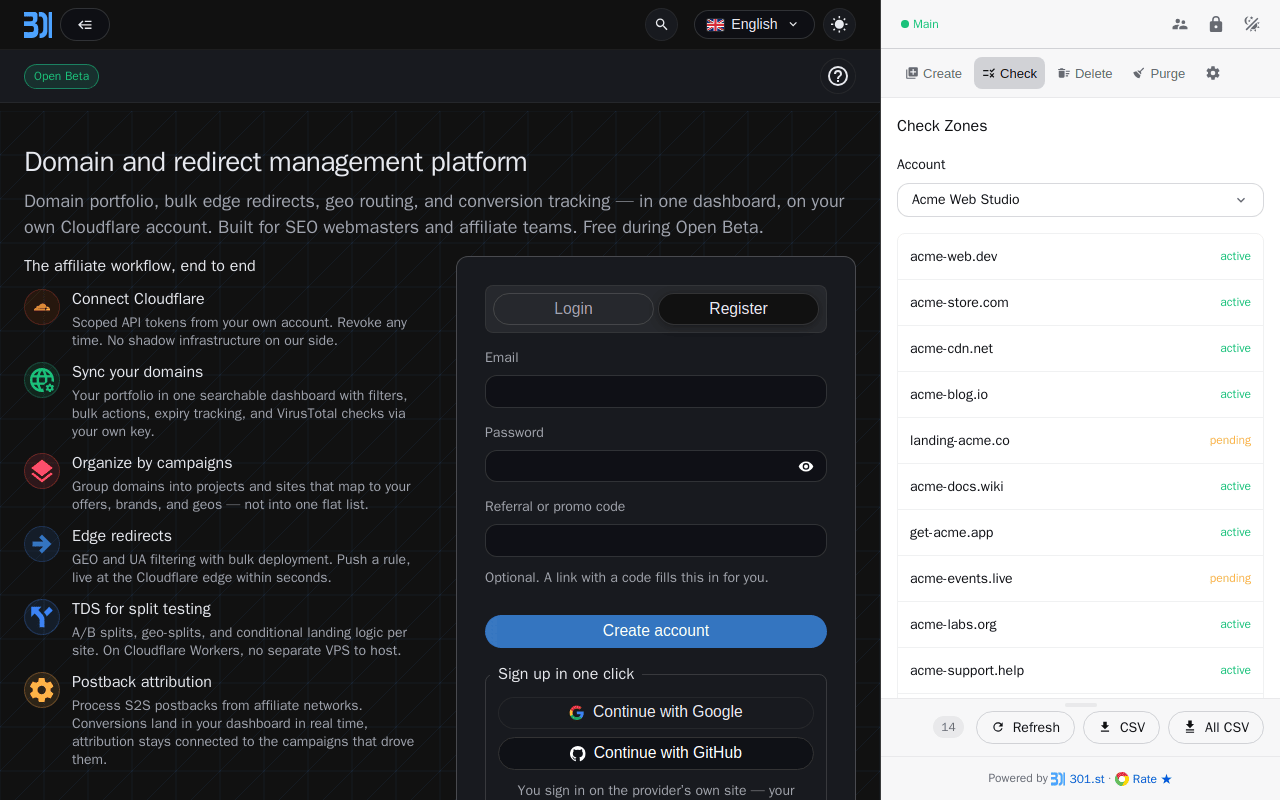Screen dimensions: 1280x800
Task: Click the Create account button
Action: 656,631
